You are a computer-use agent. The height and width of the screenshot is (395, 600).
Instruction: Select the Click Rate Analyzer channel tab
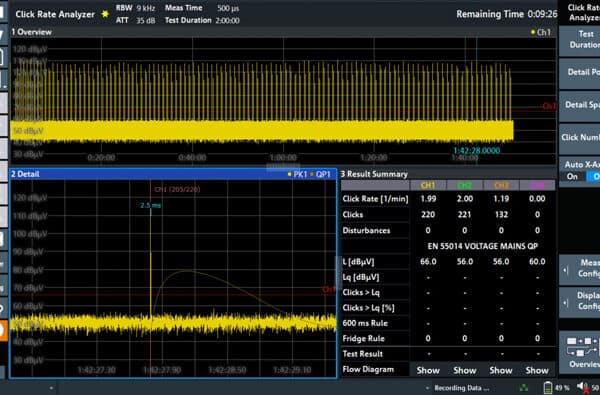[x=54, y=14]
